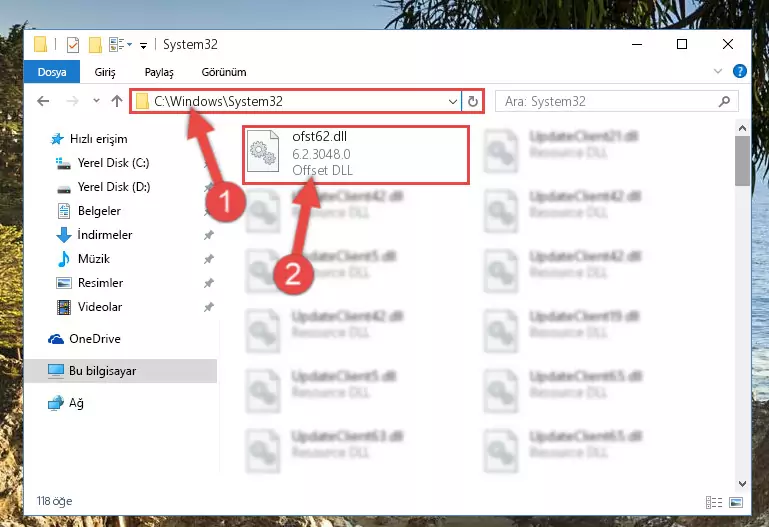The image size is (769, 527).
Task: Click the vertical scrollbar thumb
Action: click(x=742, y=161)
